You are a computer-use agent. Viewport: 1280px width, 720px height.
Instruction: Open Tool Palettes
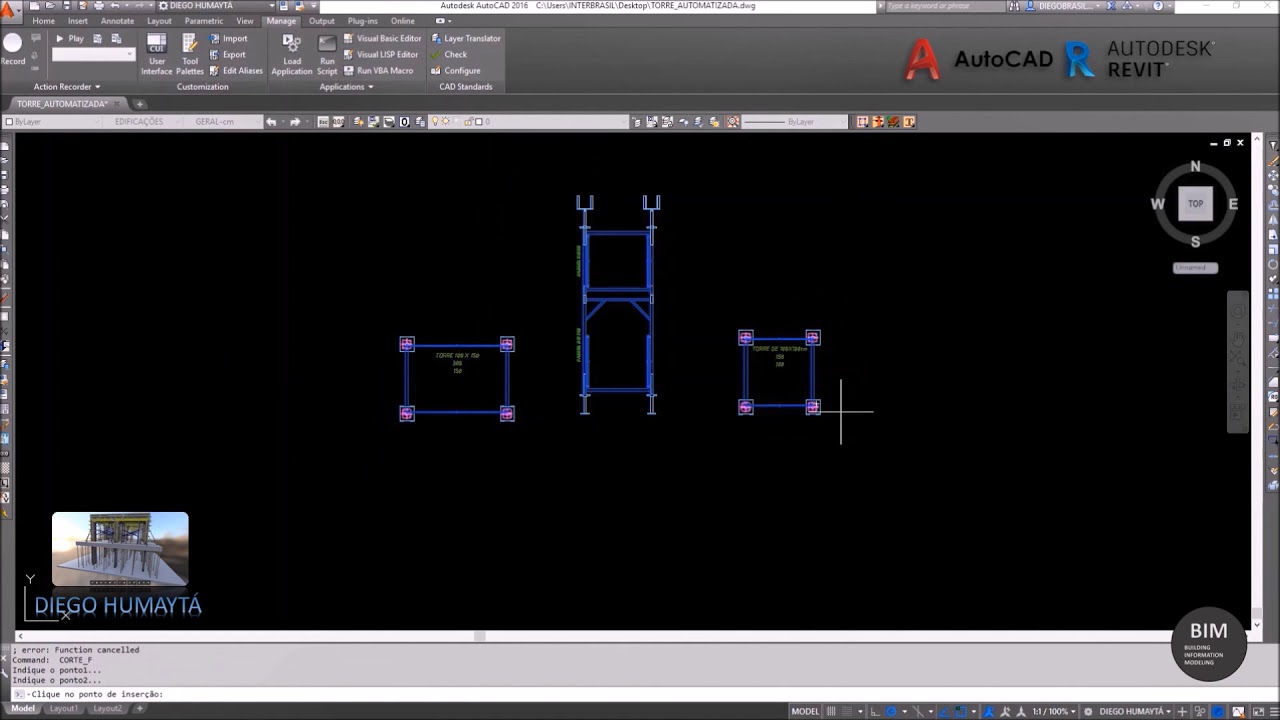tap(190, 54)
